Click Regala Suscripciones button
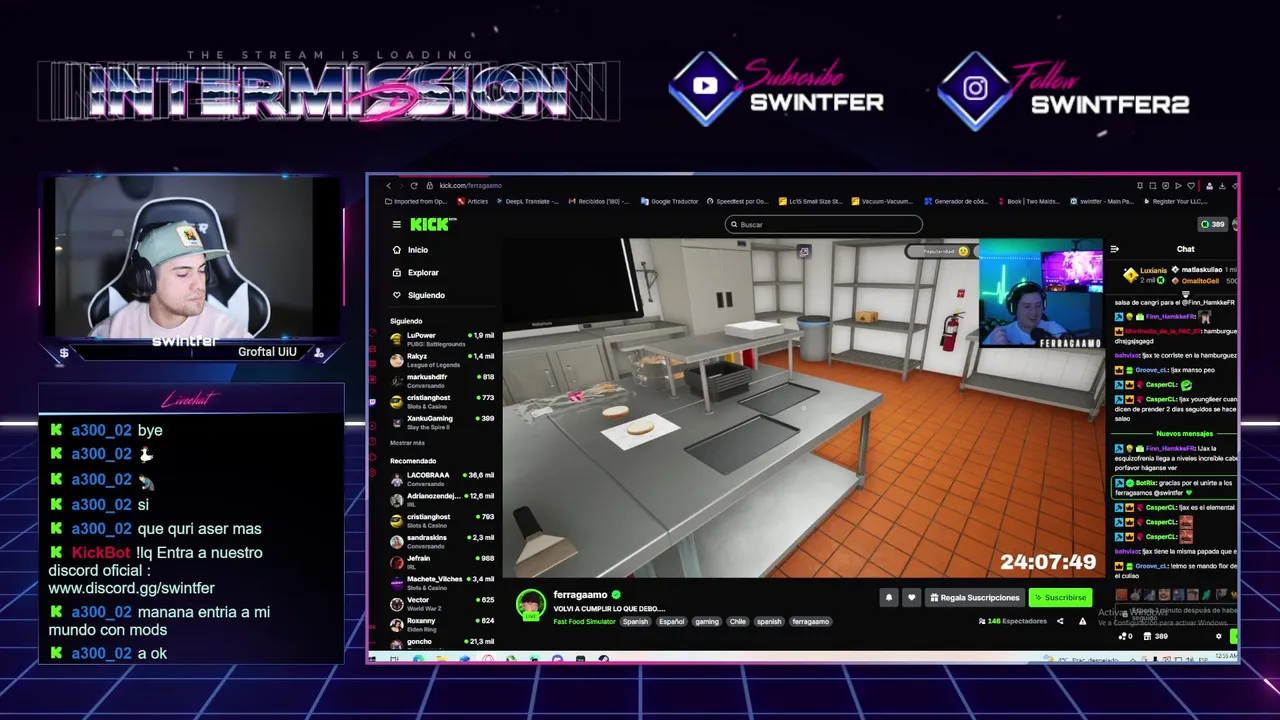 (x=975, y=597)
